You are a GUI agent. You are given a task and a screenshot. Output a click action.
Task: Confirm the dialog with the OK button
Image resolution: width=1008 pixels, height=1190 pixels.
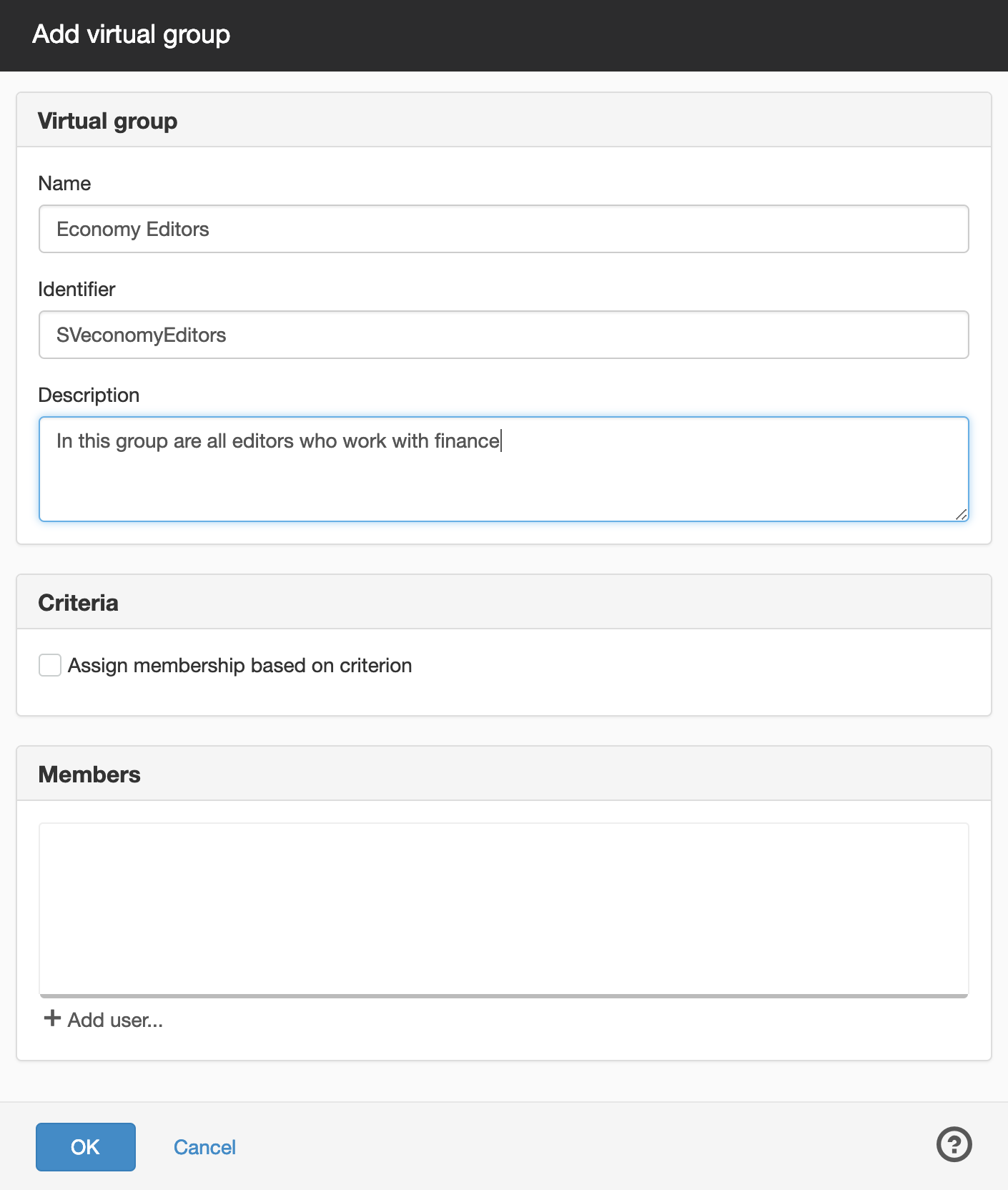coord(86,1147)
